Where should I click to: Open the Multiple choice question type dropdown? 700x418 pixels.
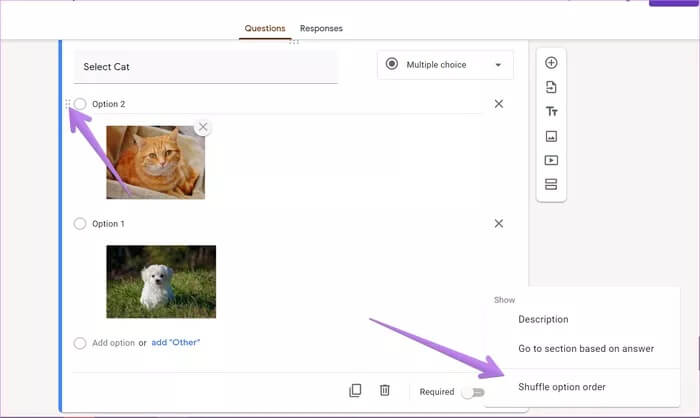(x=445, y=65)
